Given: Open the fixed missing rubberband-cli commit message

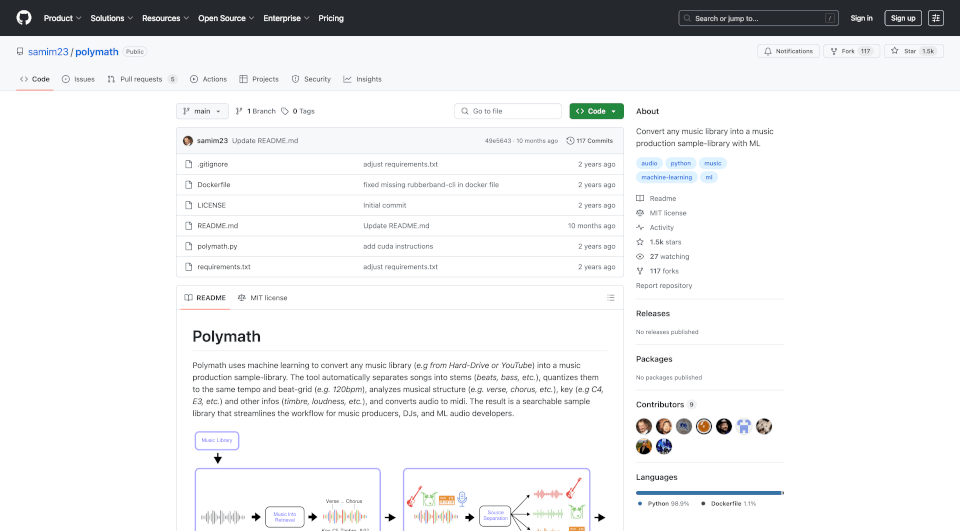Looking at the screenshot, I should click(x=431, y=184).
